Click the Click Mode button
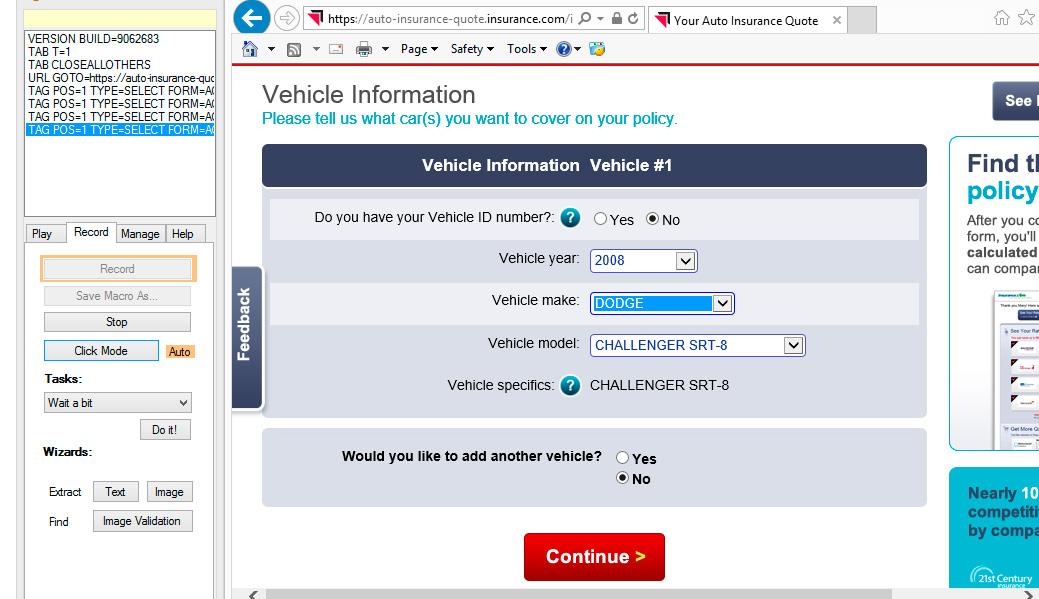Viewport: 1039px width, 599px height. coord(101,351)
